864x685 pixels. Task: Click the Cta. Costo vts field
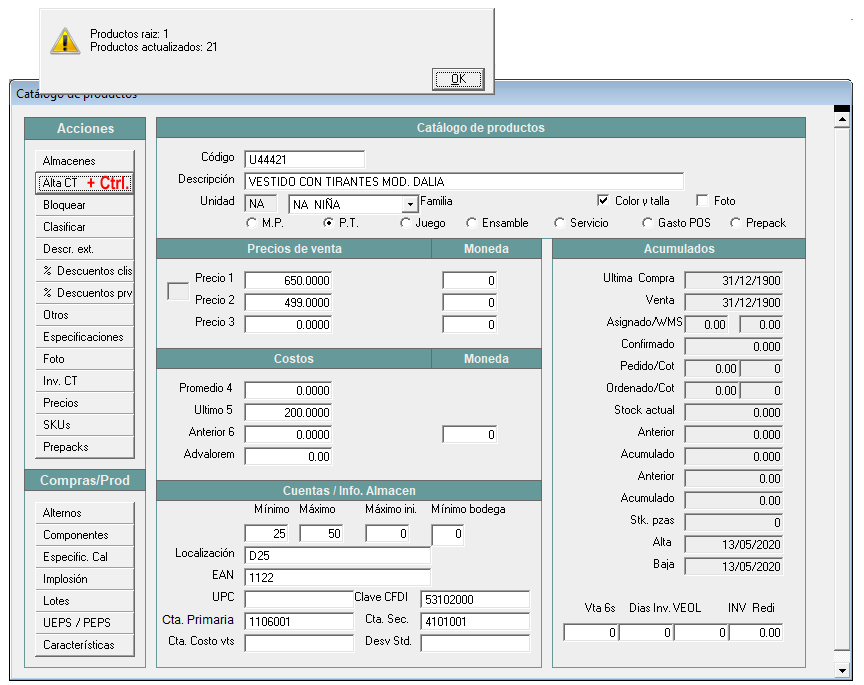point(299,644)
